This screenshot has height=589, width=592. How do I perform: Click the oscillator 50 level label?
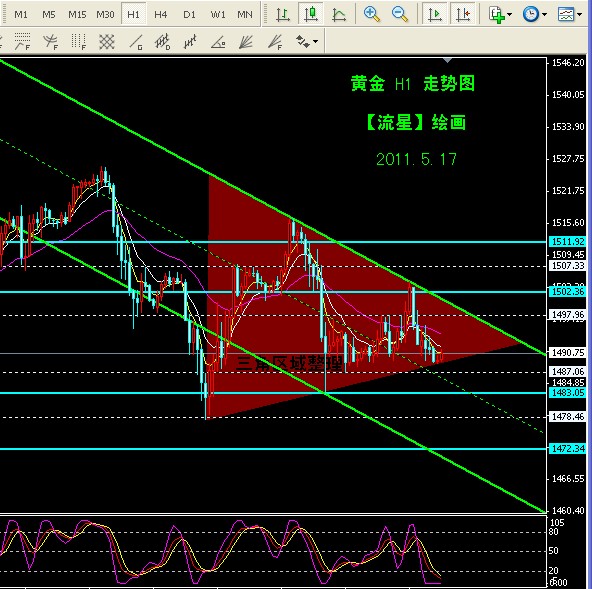pos(553,551)
